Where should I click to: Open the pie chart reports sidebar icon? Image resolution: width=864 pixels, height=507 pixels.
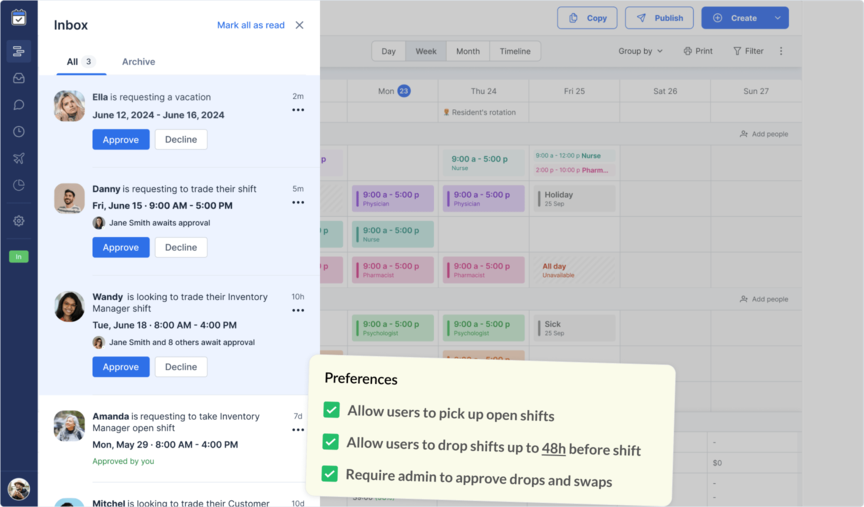pyautogui.click(x=18, y=185)
